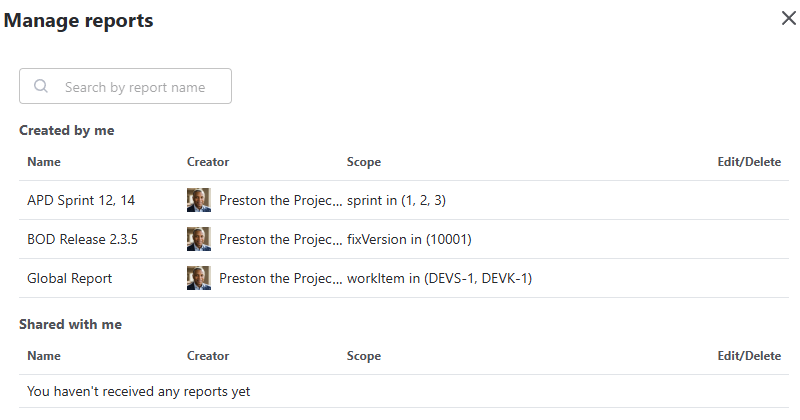800x420 pixels.
Task: Select the "workItem in (DEVS-1, DEVK-1)" scope
Action: point(439,278)
